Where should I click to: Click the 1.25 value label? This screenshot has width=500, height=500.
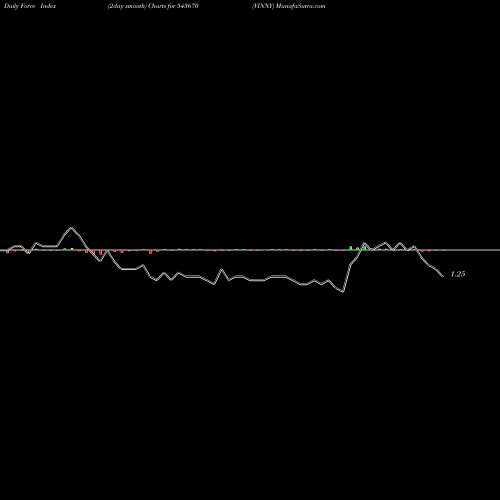(458, 274)
